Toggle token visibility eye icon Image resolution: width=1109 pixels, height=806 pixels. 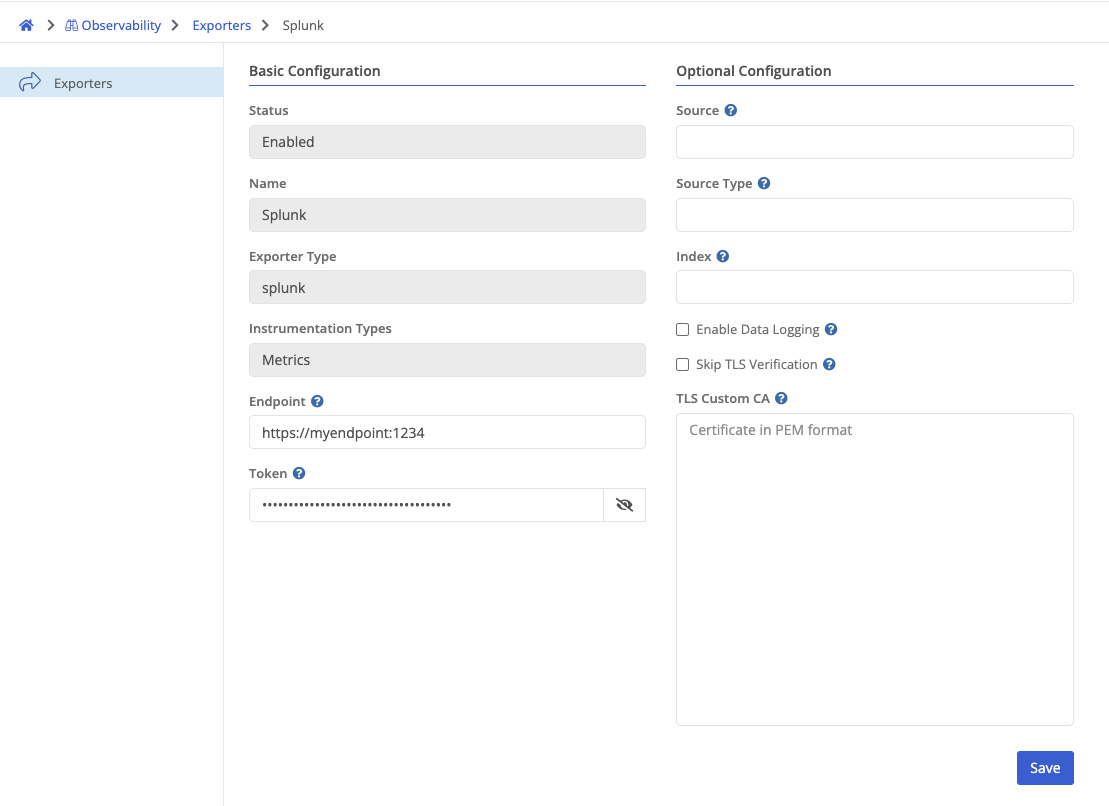(x=624, y=505)
